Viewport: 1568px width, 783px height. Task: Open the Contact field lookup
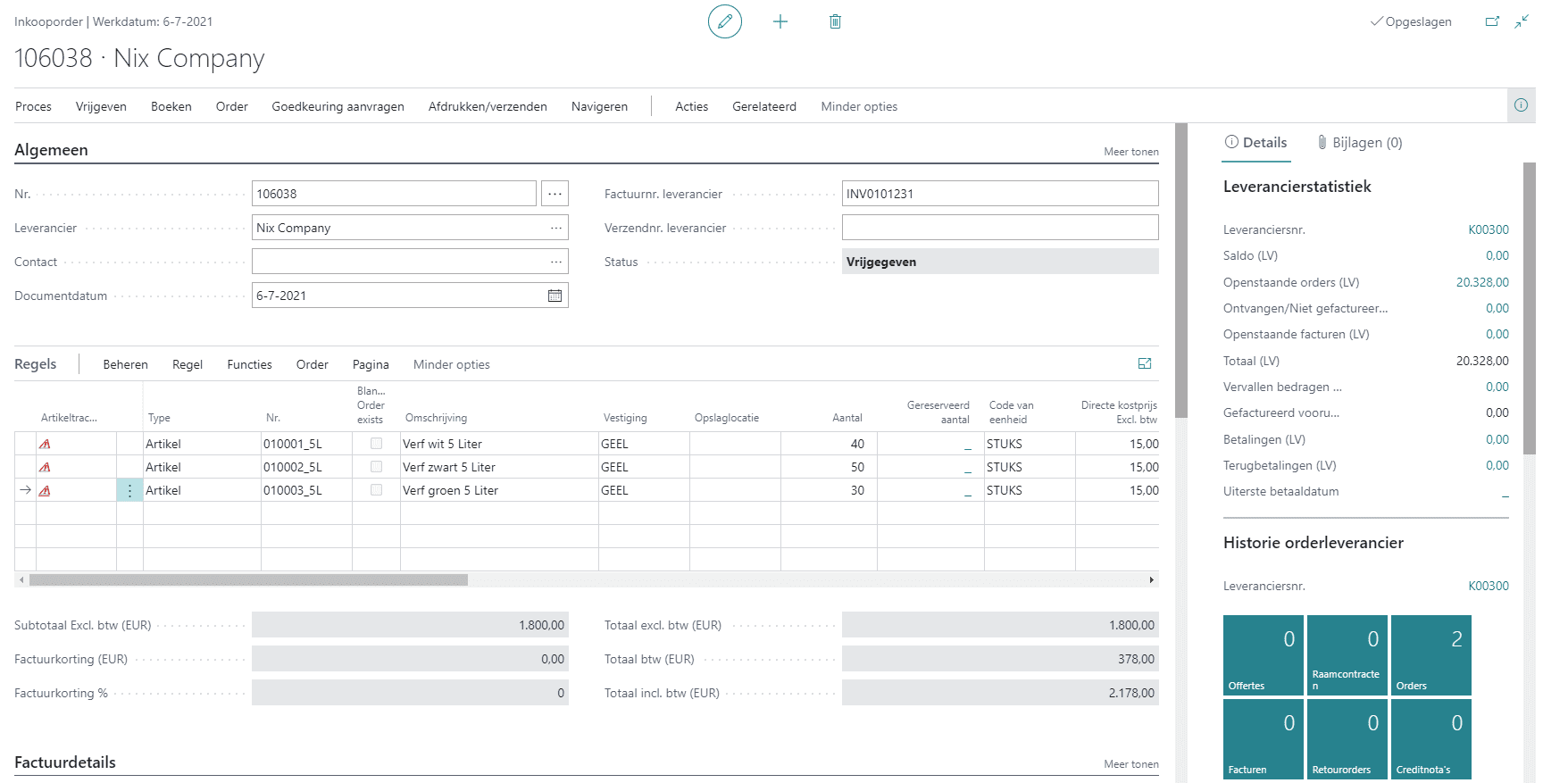point(556,262)
